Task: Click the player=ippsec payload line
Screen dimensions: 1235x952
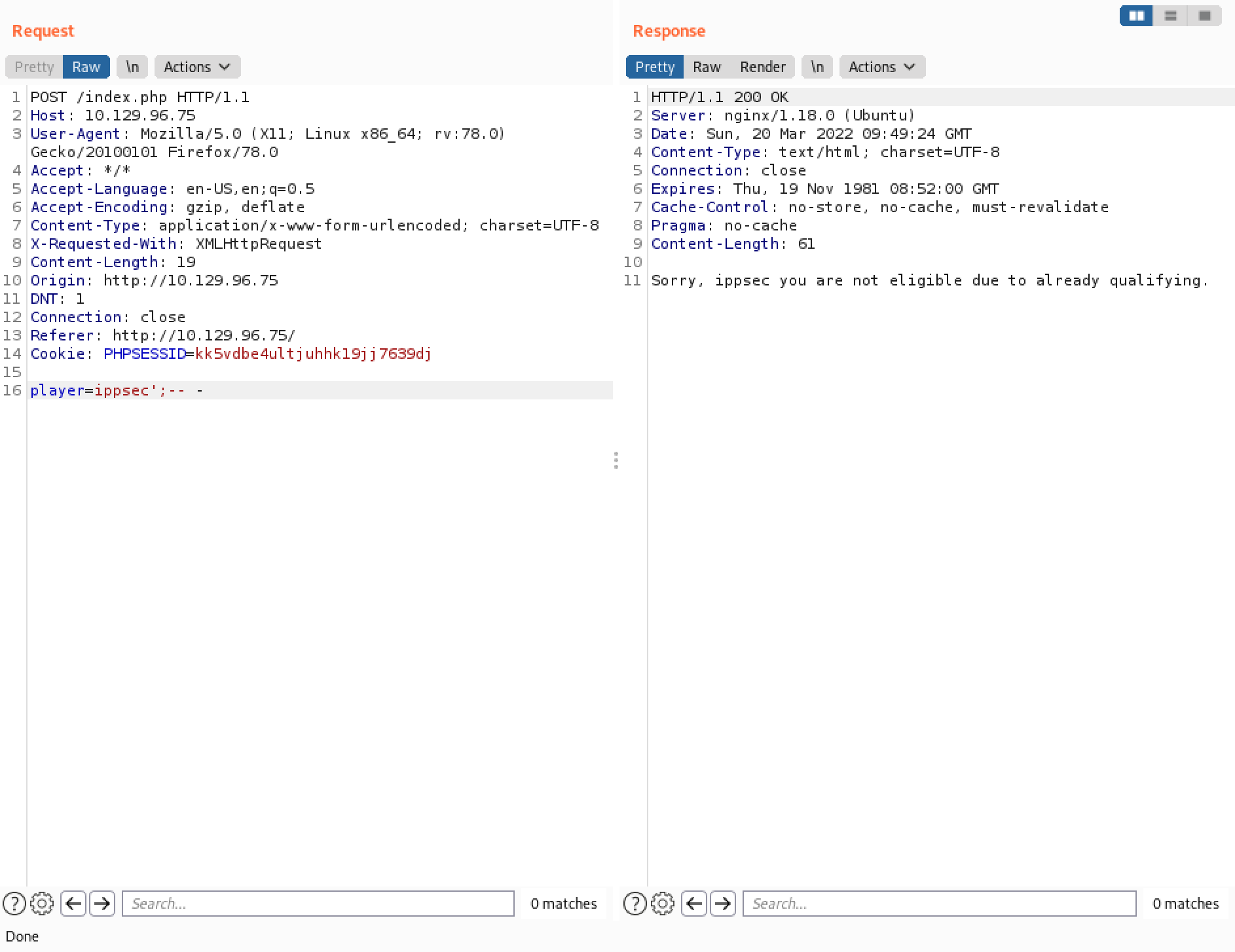Action: (117, 390)
